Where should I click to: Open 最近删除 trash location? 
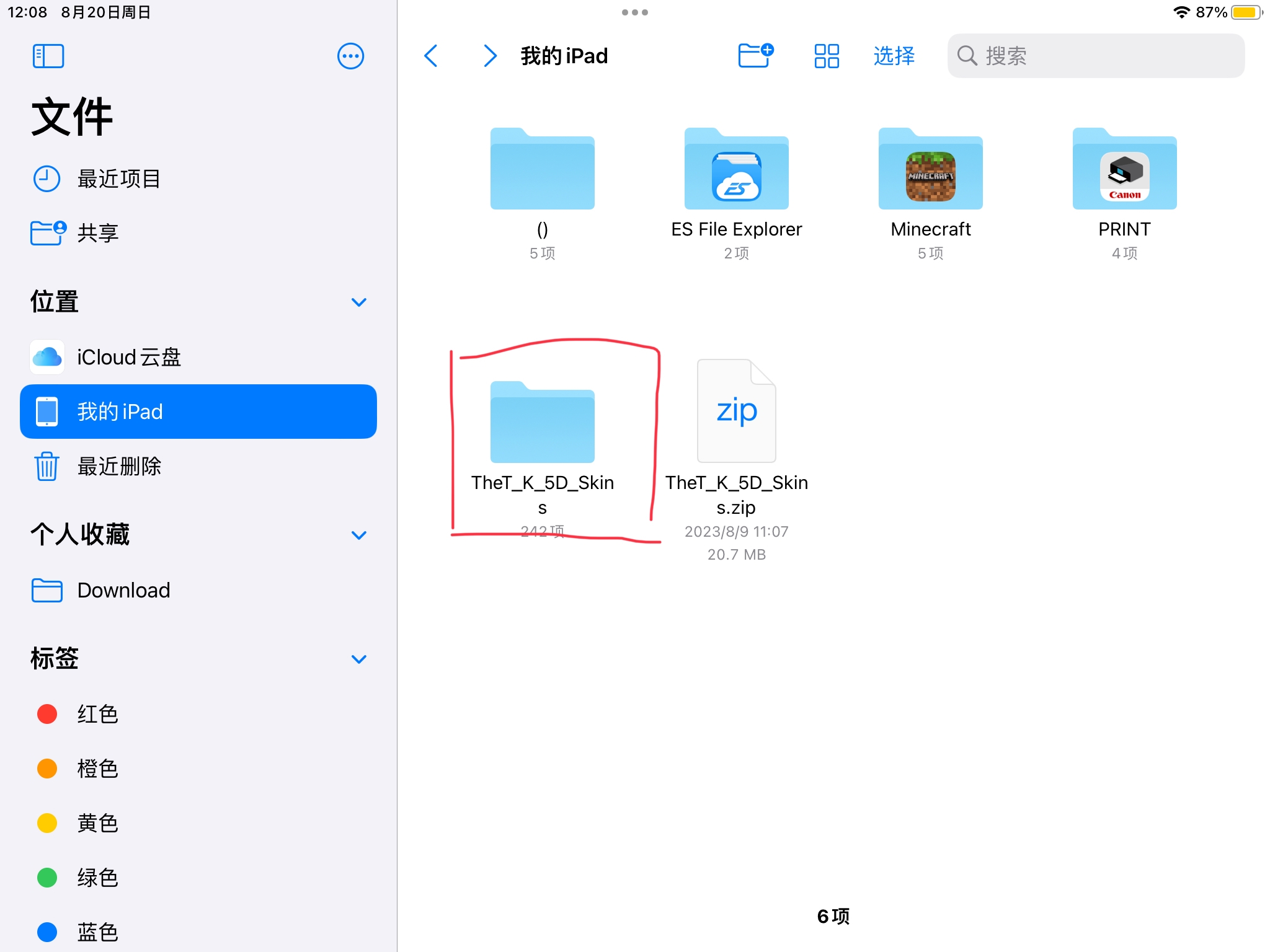click(198, 466)
